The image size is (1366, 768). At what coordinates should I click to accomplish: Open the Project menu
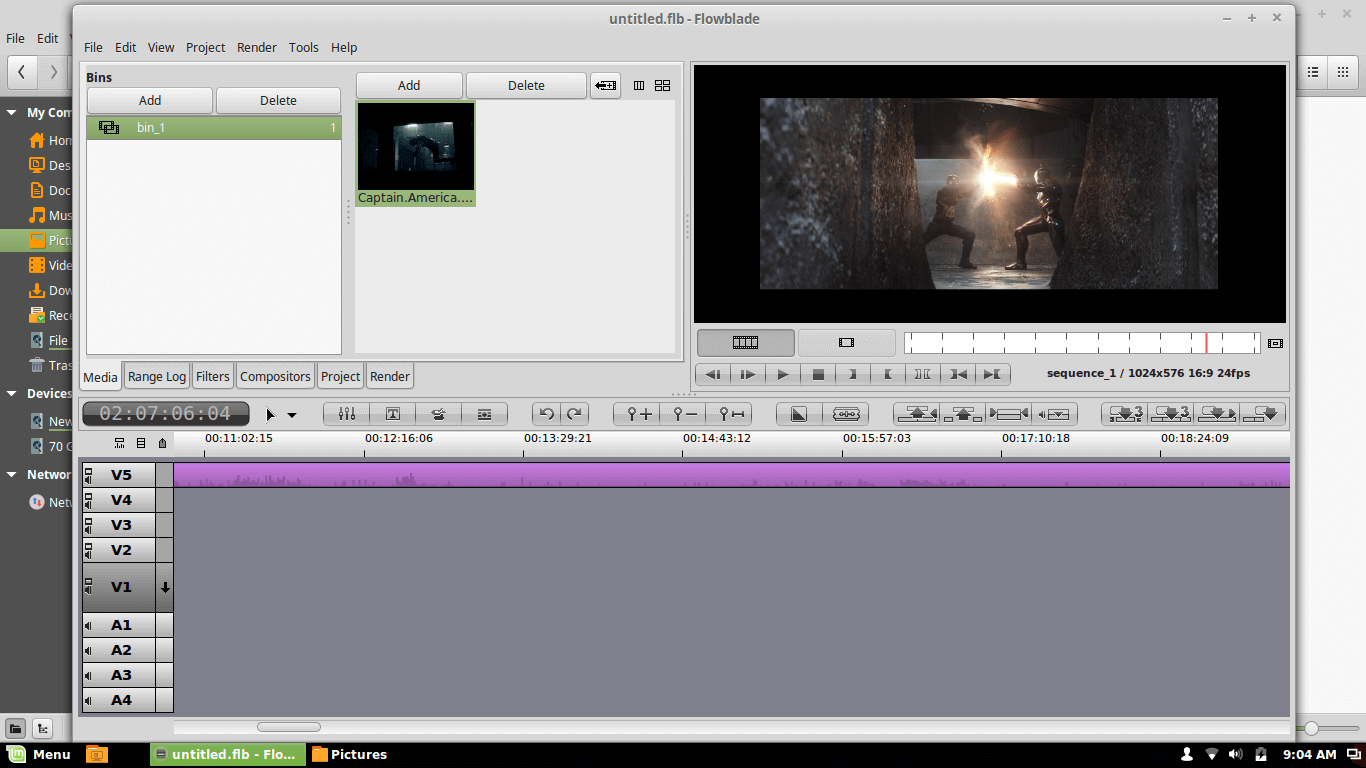[x=205, y=47]
